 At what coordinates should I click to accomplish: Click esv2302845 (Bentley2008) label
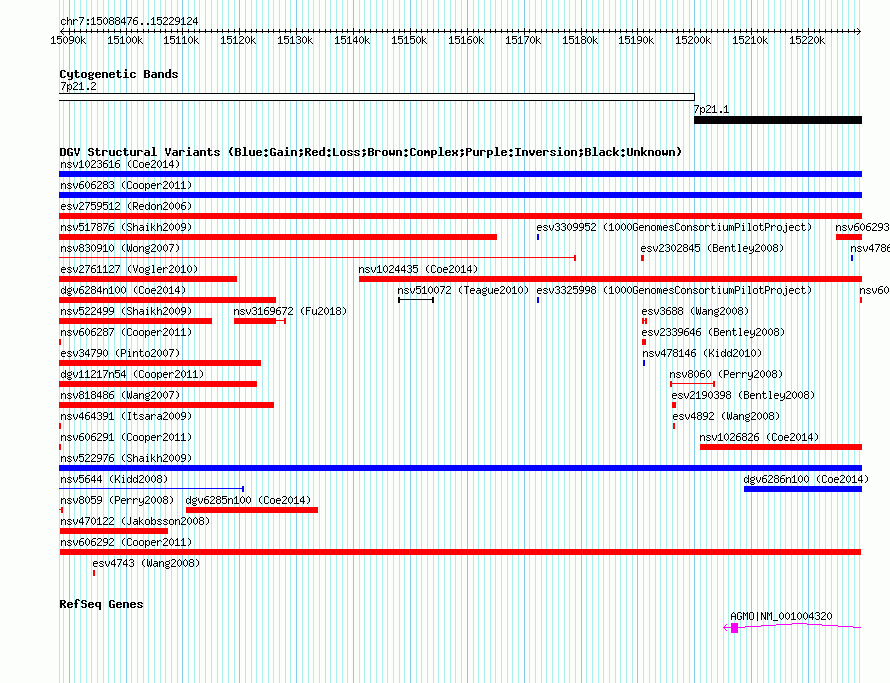point(712,248)
